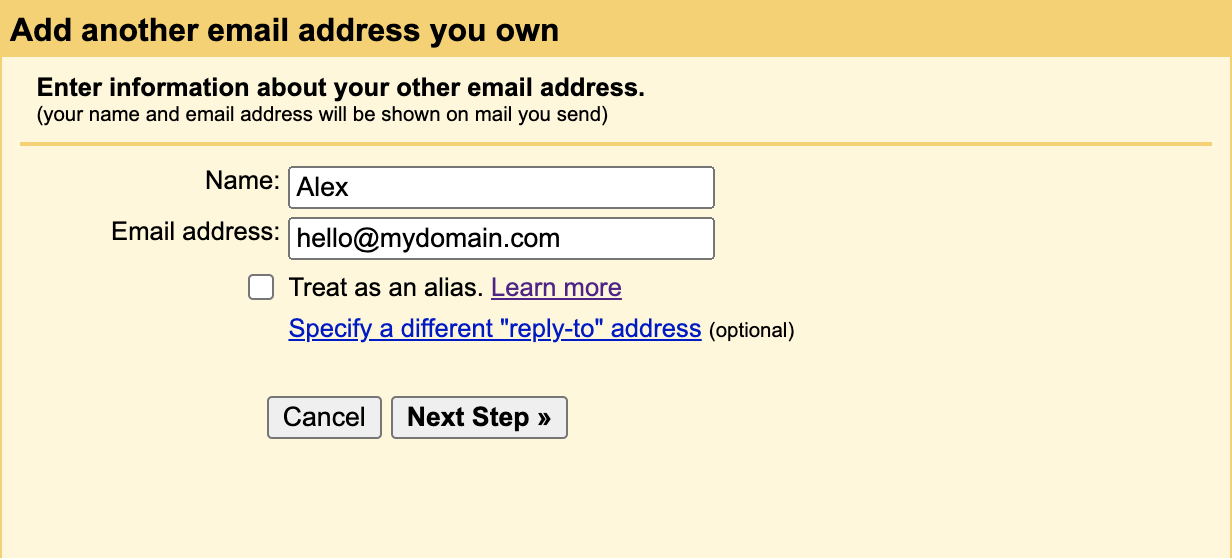The height and width of the screenshot is (558, 1232).
Task: Click the "Add another email address you own" heading
Action: [x=284, y=30]
